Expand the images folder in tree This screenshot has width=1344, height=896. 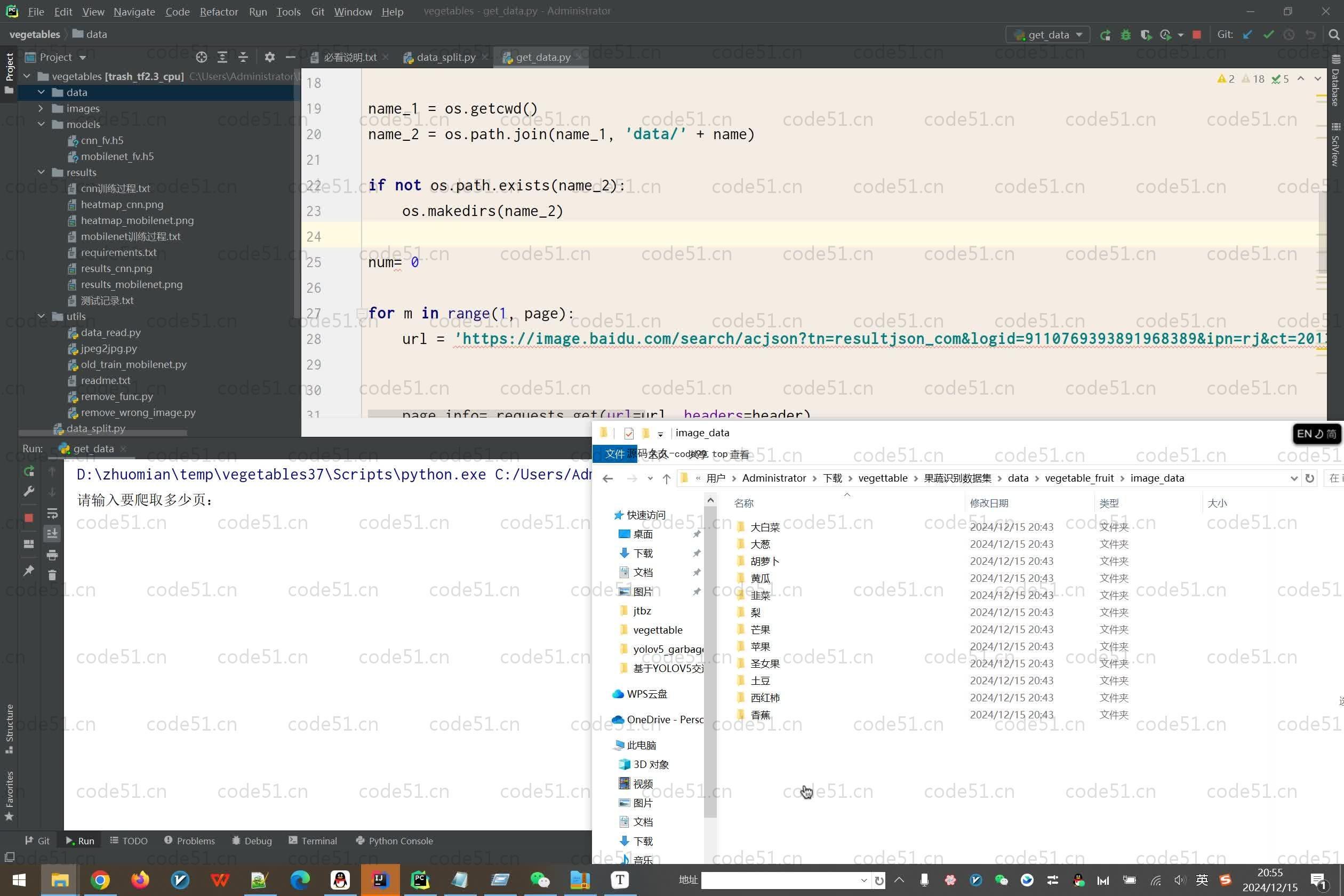tap(41, 108)
